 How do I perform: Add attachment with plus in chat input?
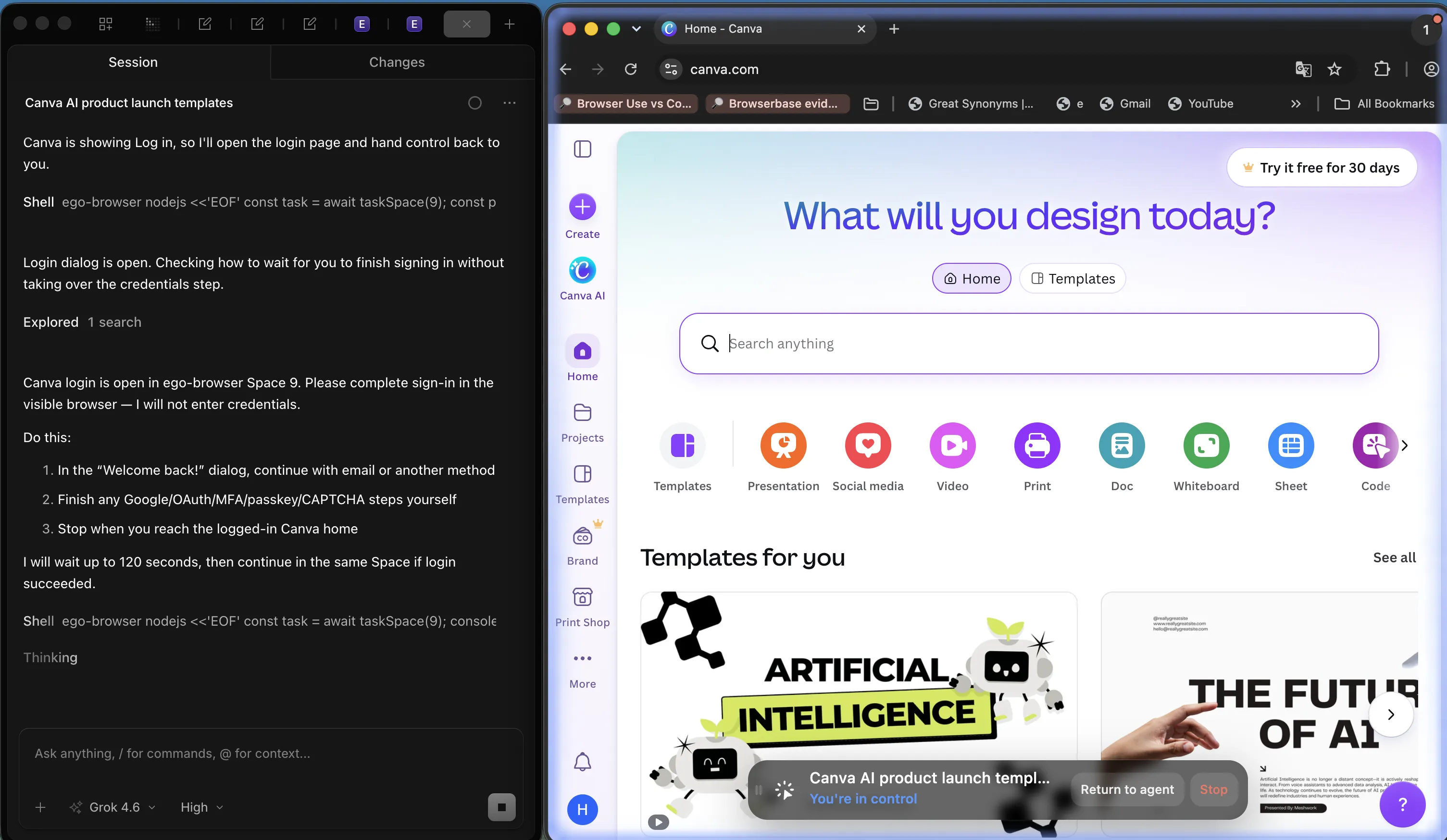[x=40, y=807]
